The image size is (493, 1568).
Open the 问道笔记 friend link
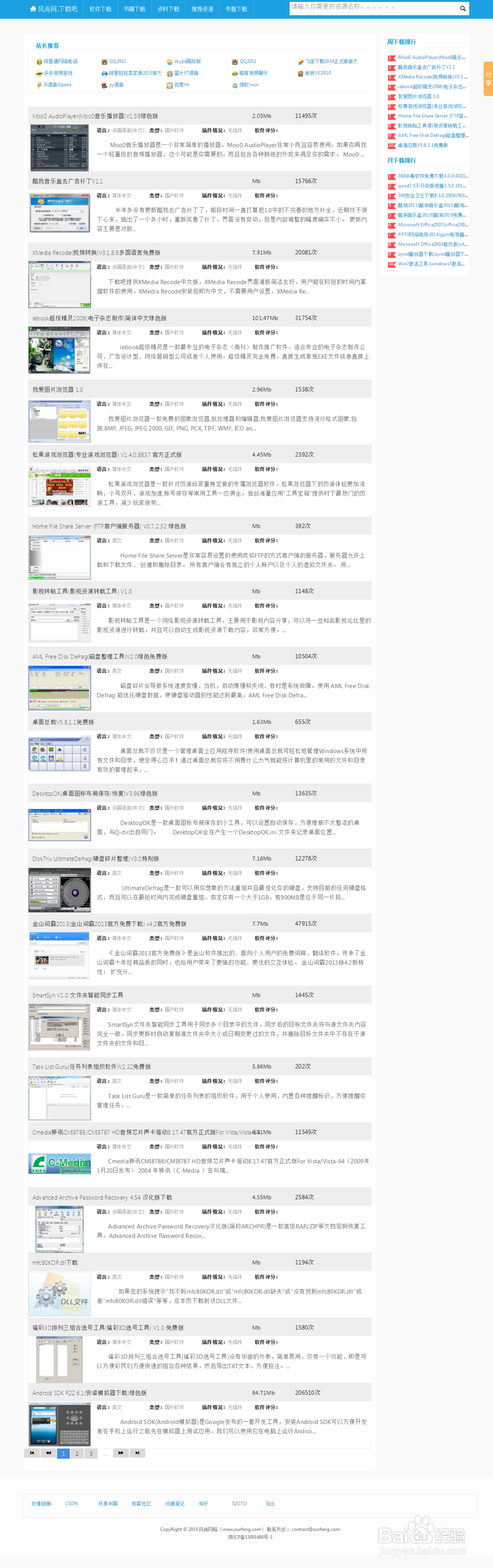[175, 1503]
